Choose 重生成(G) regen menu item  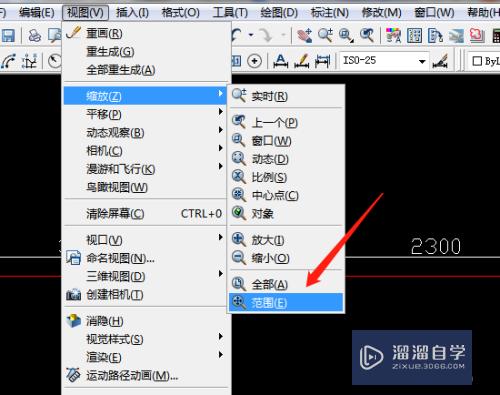(145, 52)
